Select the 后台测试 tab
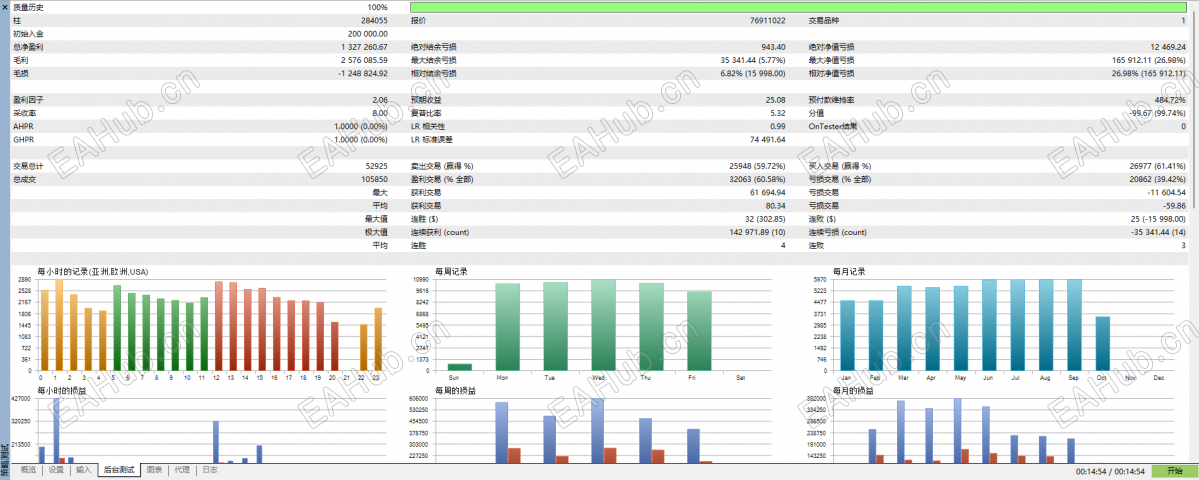This screenshot has height=480, width=1199. [x=119, y=470]
